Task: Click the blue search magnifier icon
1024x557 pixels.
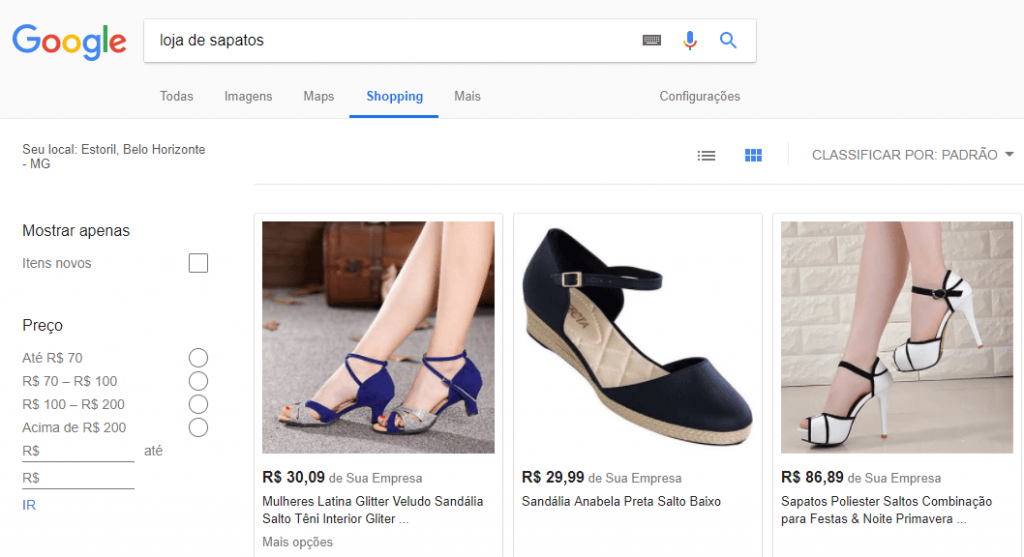Action: [x=728, y=40]
